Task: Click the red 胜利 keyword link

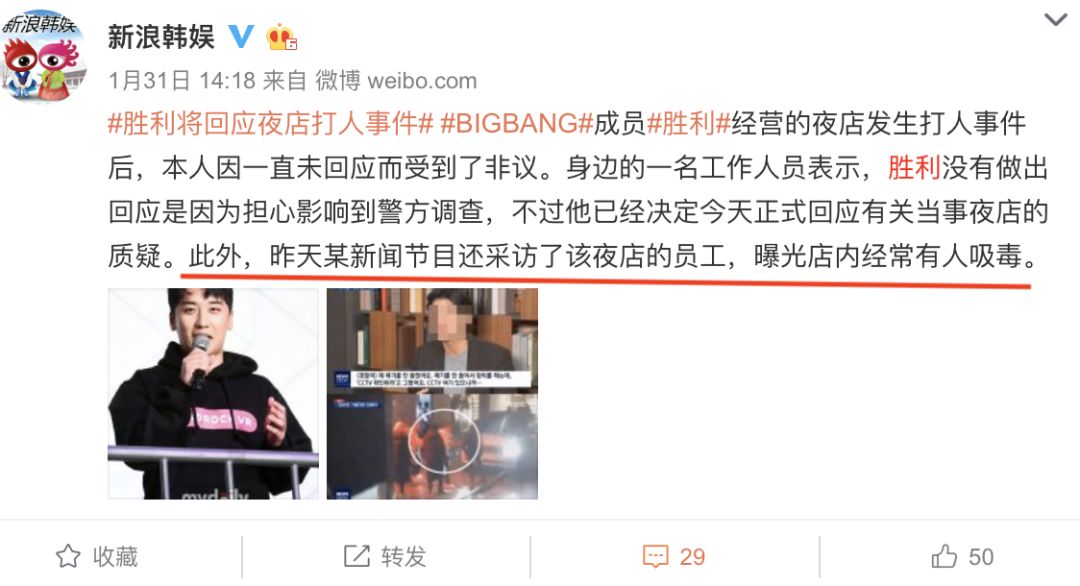Action: (914, 168)
